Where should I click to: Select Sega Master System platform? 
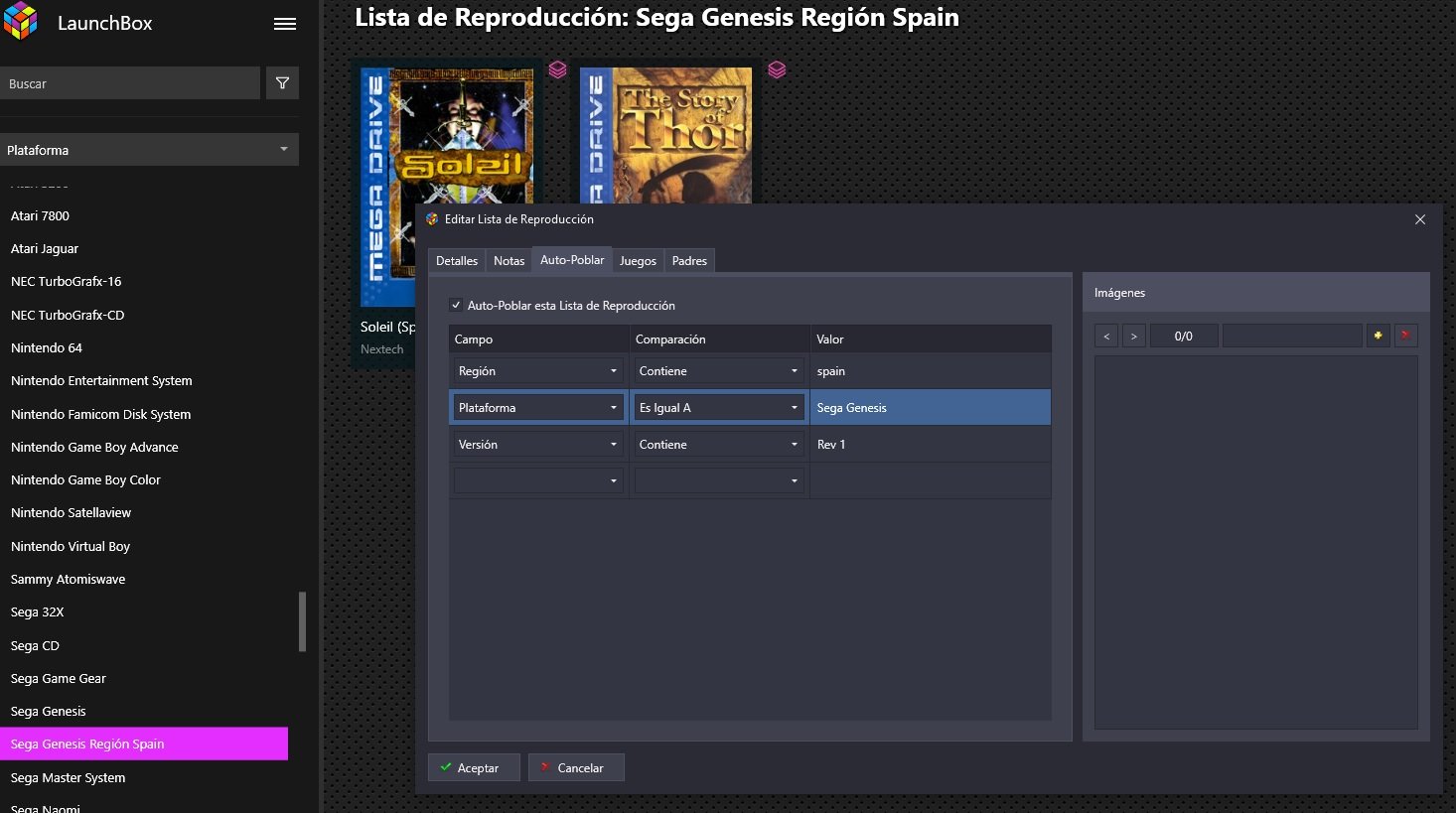pyautogui.click(x=68, y=777)
